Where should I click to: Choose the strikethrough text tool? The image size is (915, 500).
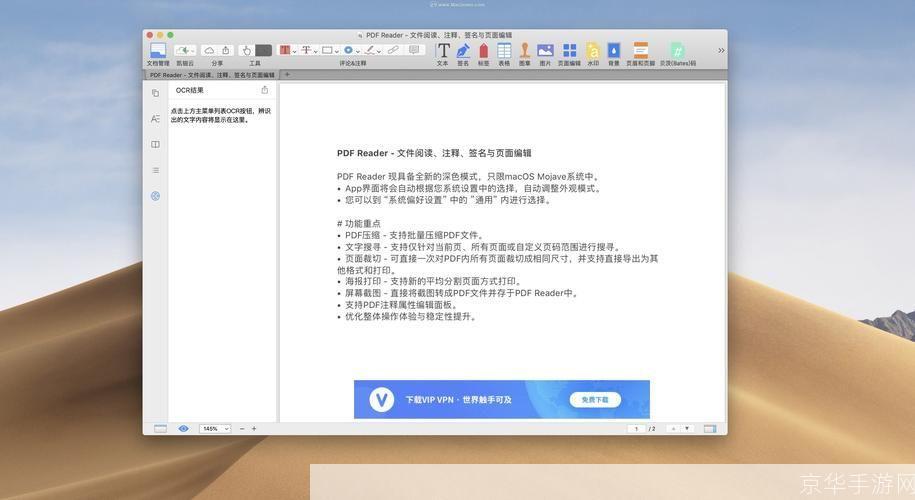pos(306,50)
